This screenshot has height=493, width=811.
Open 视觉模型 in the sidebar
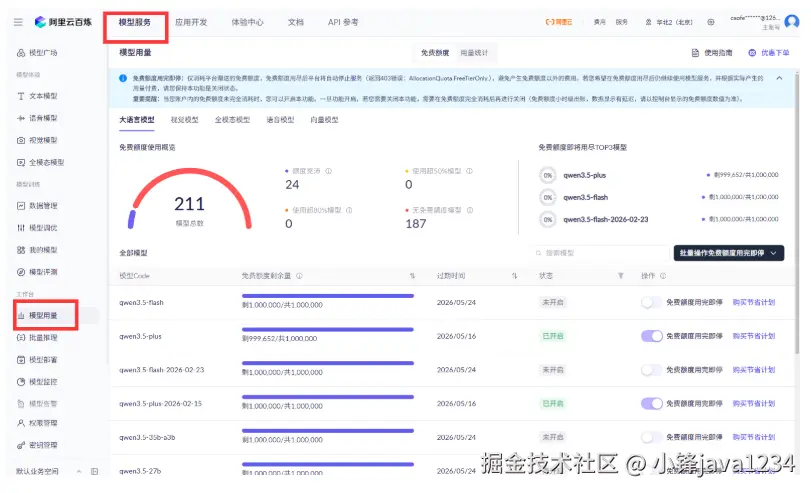coord(37,140)
